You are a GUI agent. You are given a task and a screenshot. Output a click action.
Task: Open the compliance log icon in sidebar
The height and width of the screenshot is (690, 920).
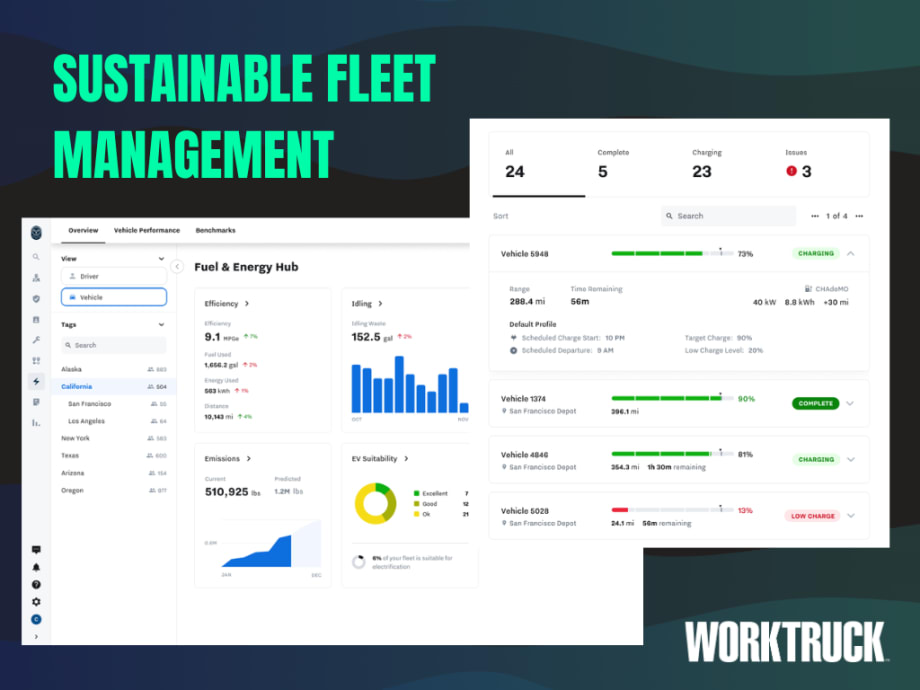pos(36,320)
